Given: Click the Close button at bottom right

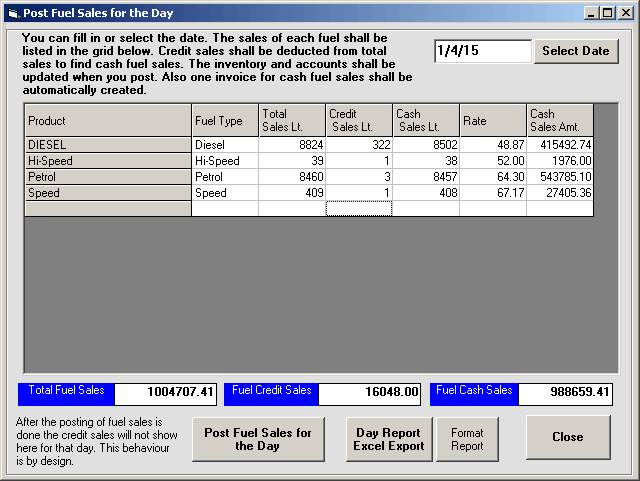Looking at the screenshot, I should (x=567, y=437).
